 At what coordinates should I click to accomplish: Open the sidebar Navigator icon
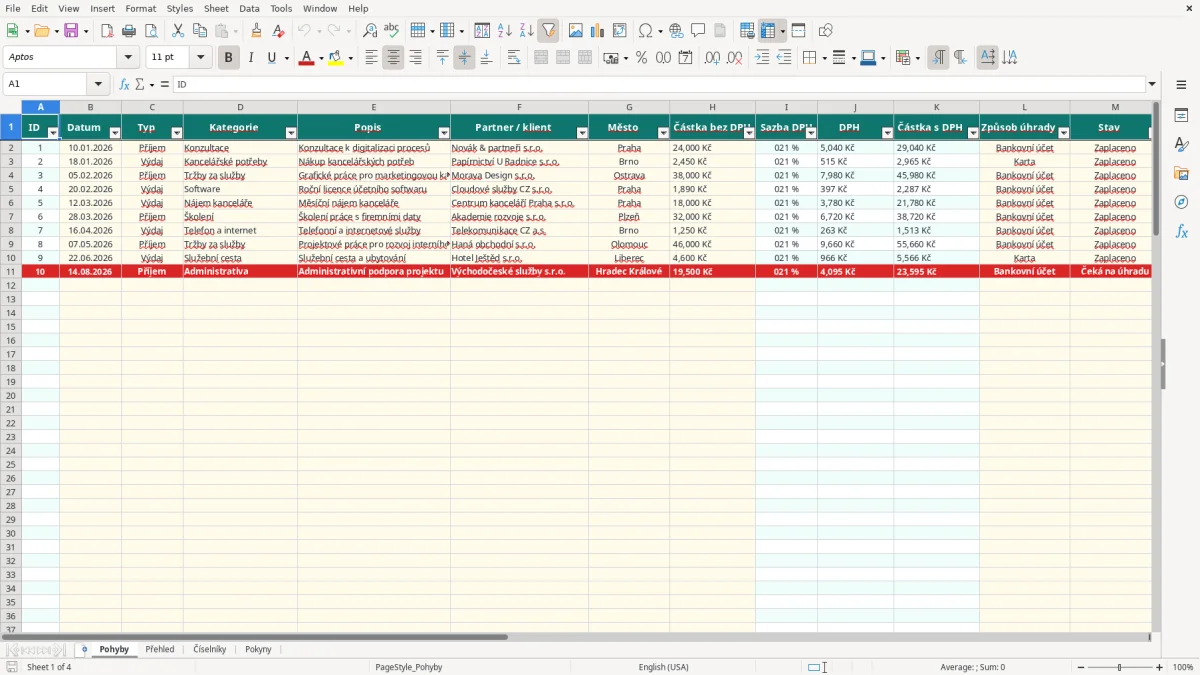[x=1181, y=202]
